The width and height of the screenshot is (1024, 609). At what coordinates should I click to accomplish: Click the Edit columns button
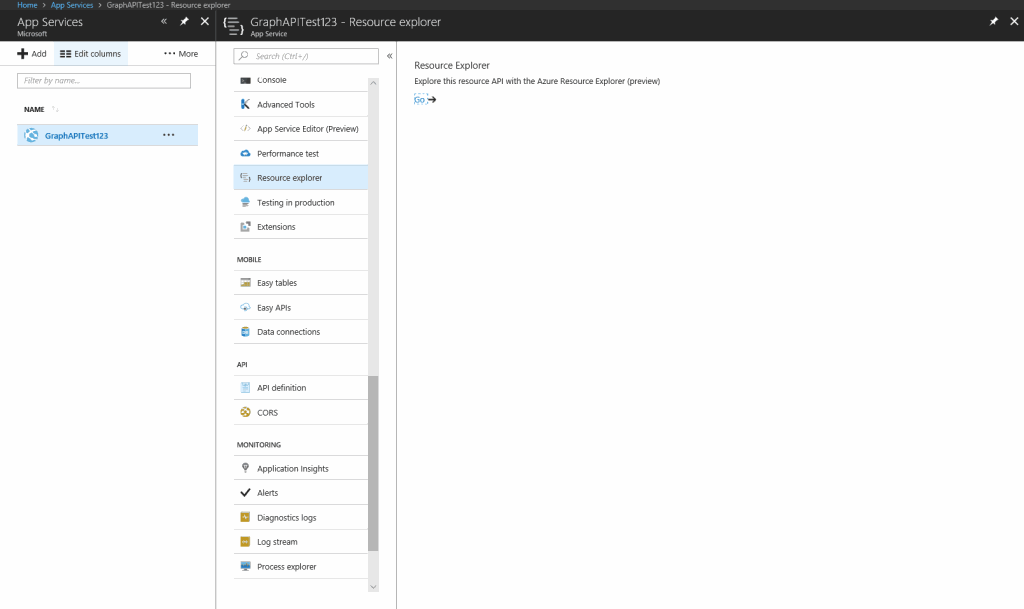pos(91,54)
